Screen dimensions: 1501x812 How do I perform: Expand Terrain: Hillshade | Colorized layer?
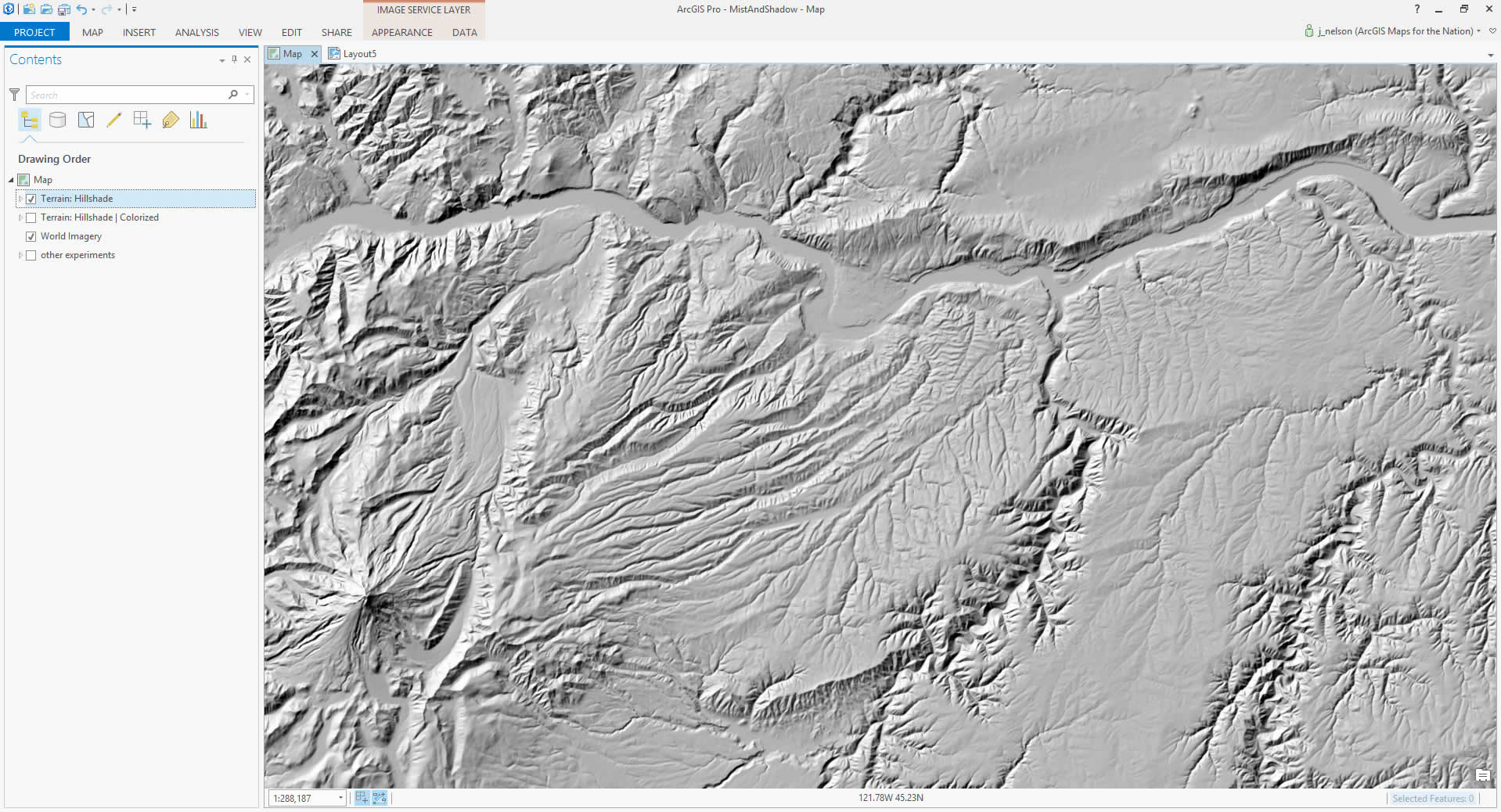point(20,217)
